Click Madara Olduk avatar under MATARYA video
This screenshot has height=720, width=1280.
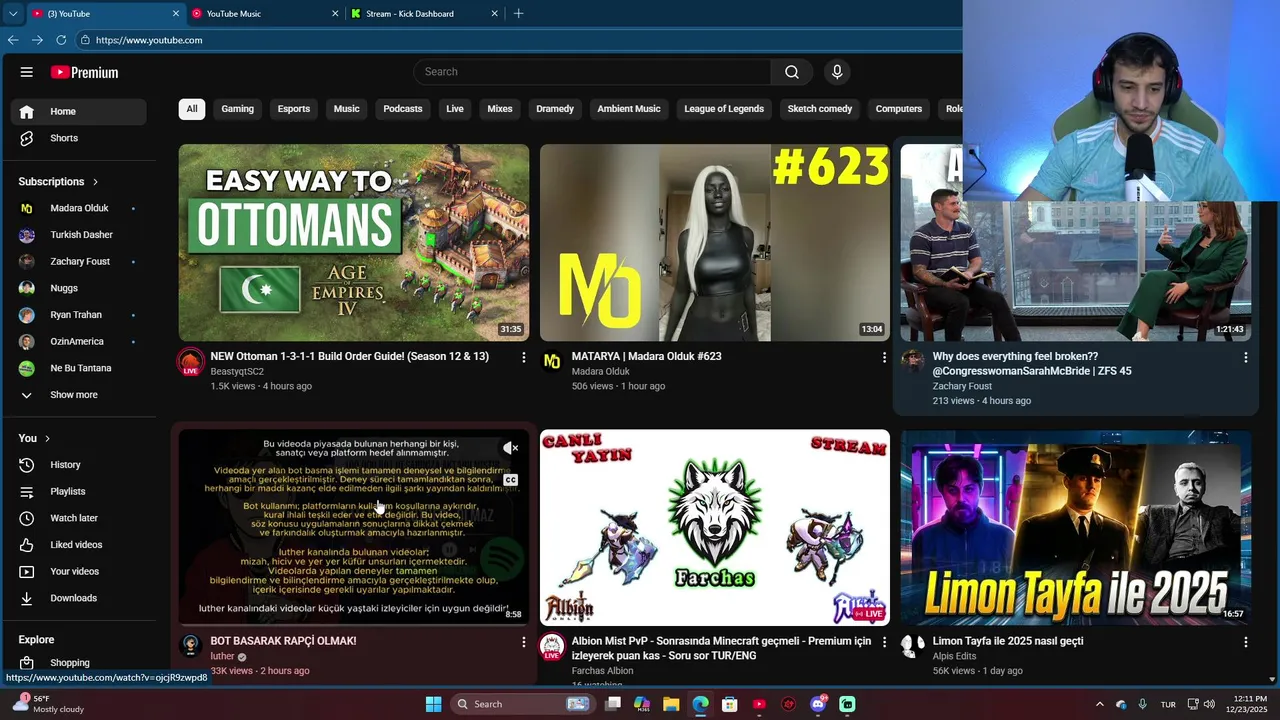point(551,361)
